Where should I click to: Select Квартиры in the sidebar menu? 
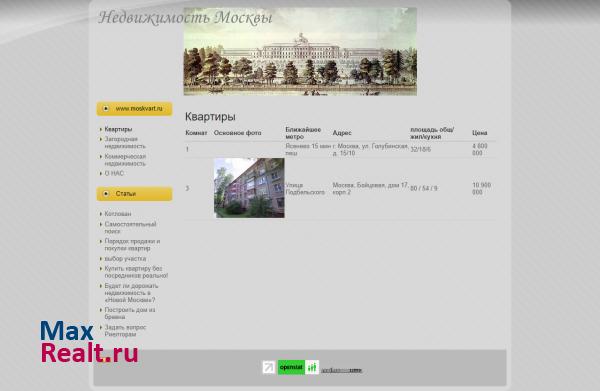pyautogui.click(x=118, y=129)
